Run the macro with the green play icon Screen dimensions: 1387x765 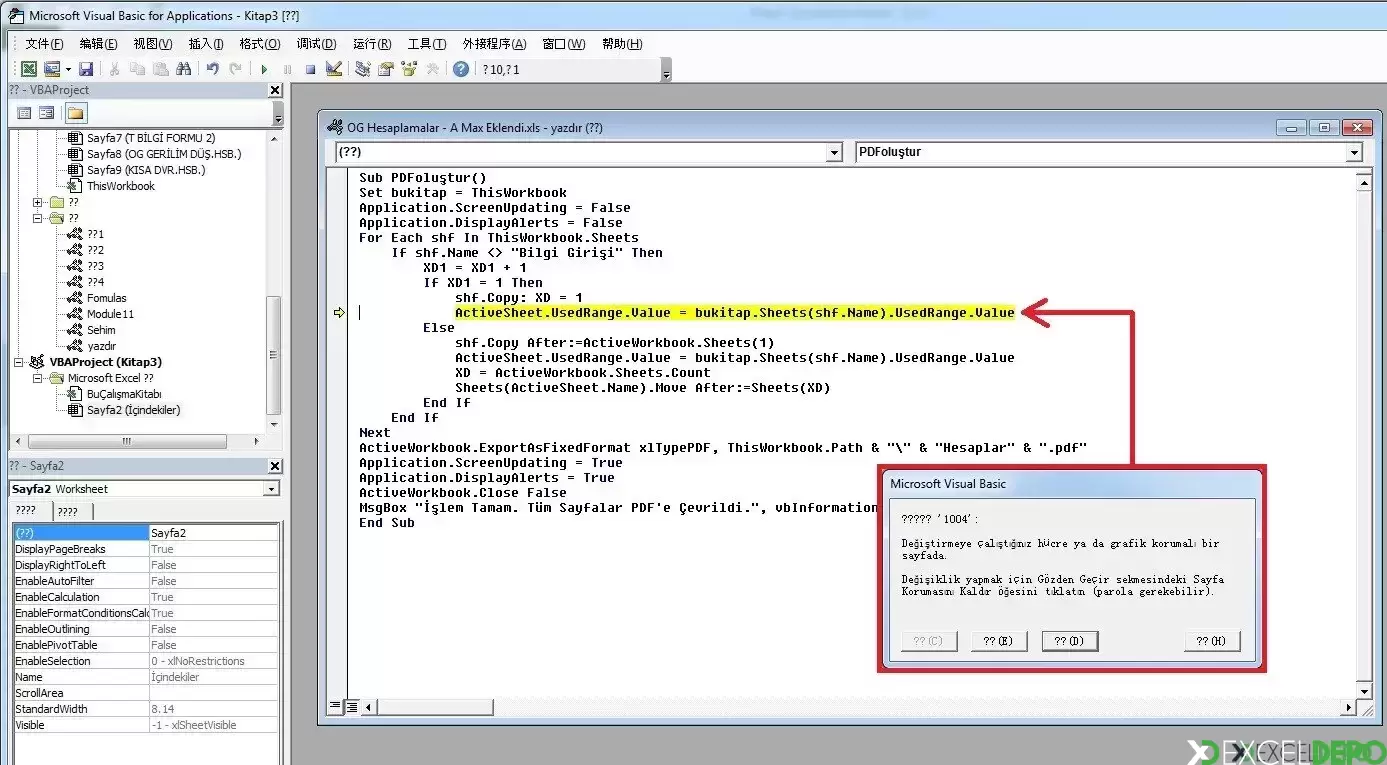(264, 69)
